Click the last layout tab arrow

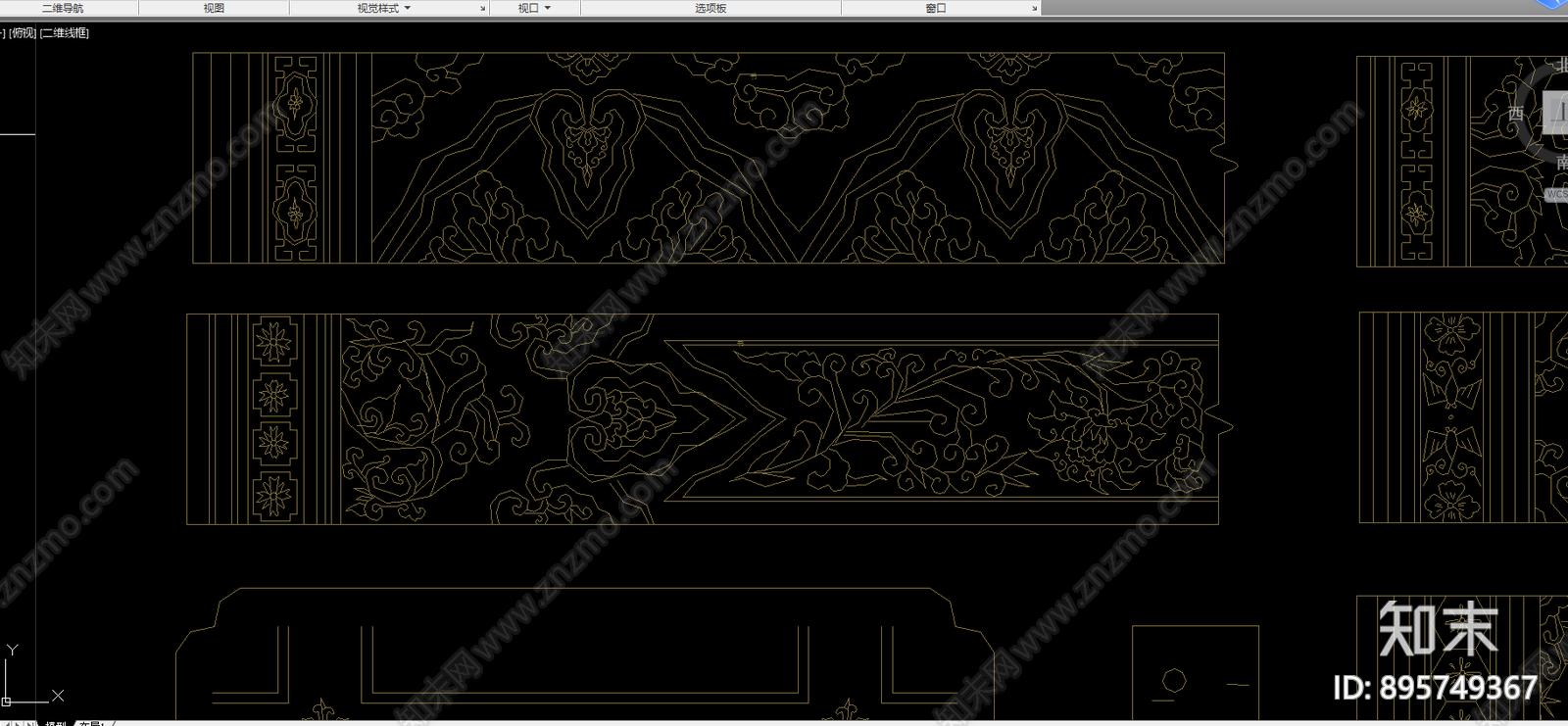click(x=29, y=724)
